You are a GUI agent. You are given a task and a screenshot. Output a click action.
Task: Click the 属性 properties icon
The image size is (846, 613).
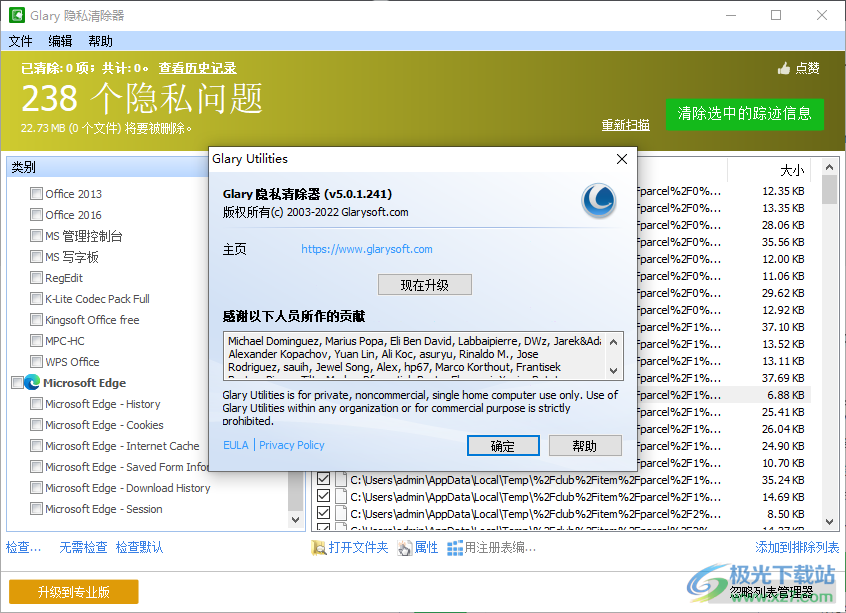click(405, 548)
